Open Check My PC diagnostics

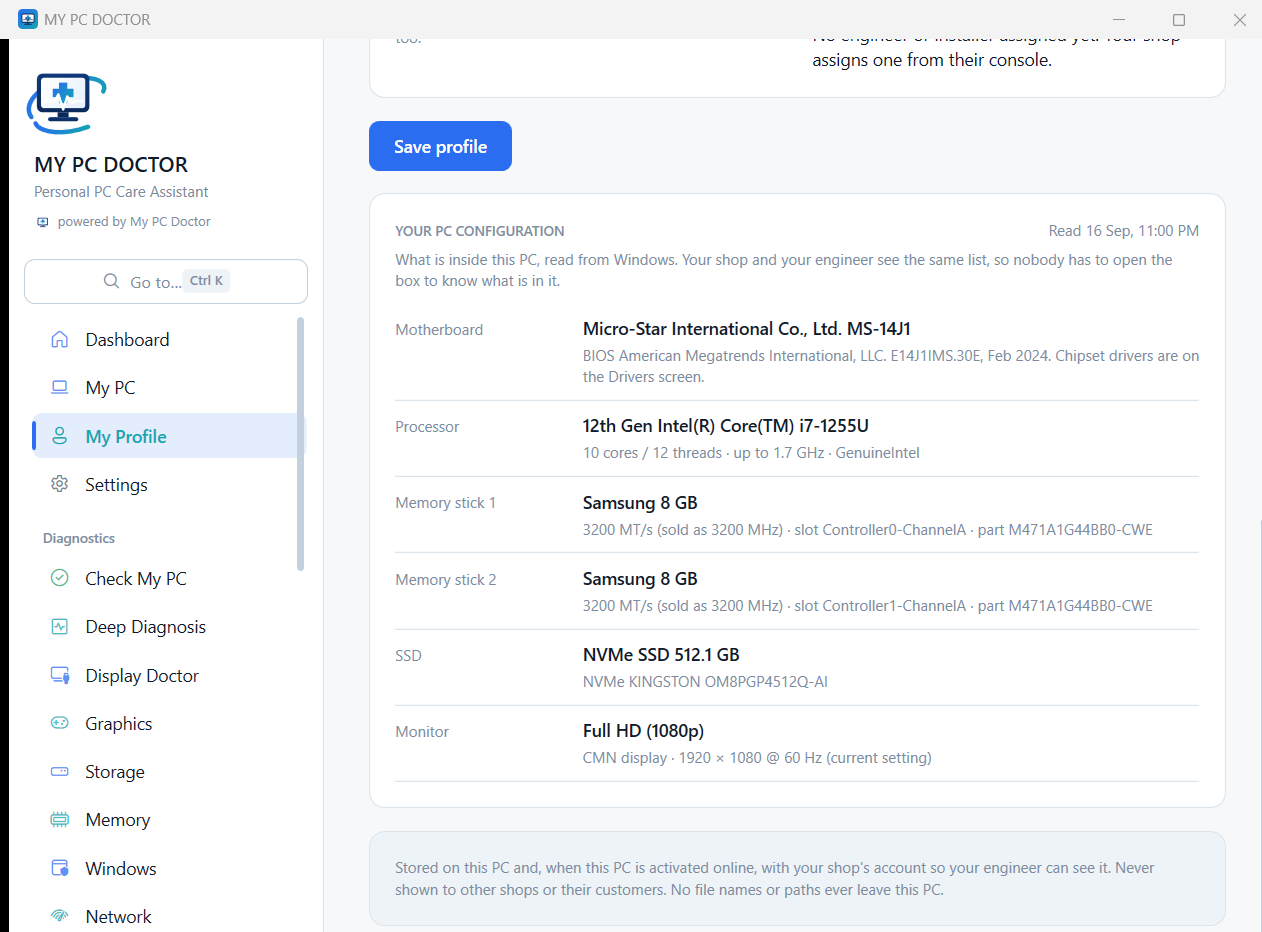[x=166, y=578]
